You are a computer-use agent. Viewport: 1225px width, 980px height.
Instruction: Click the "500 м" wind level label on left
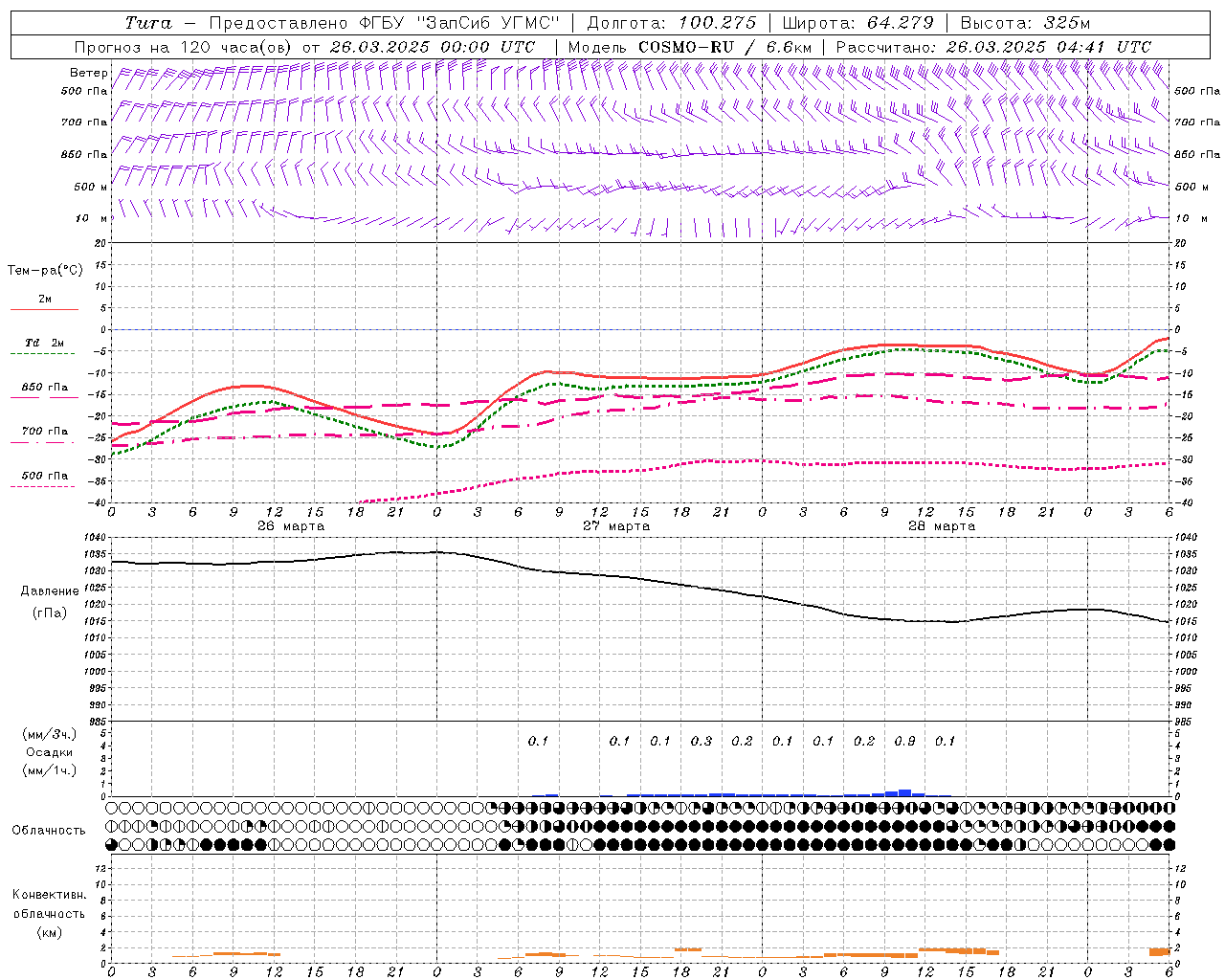click(x=91, y=187)
